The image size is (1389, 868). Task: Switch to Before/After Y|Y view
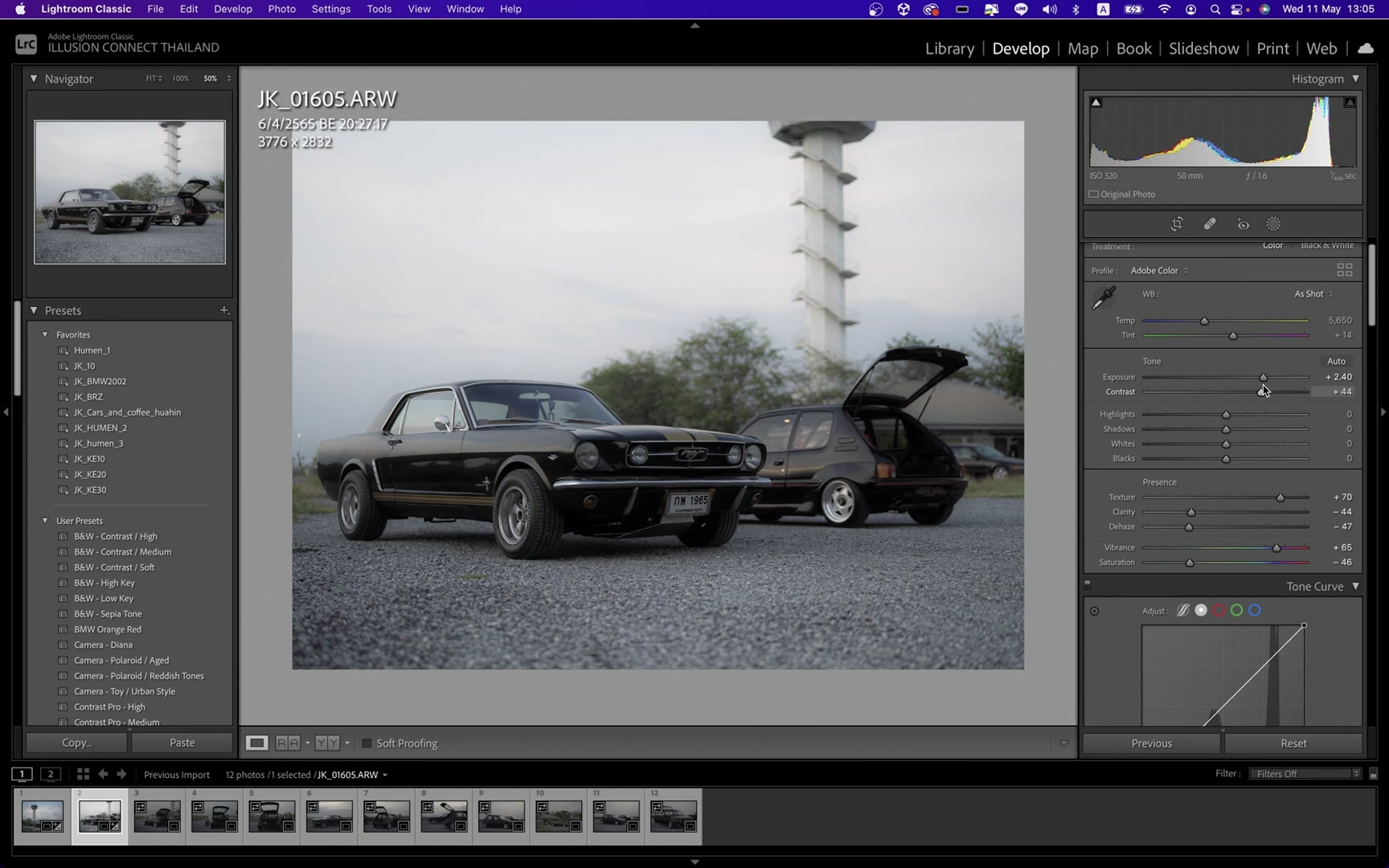coord(327,743)
